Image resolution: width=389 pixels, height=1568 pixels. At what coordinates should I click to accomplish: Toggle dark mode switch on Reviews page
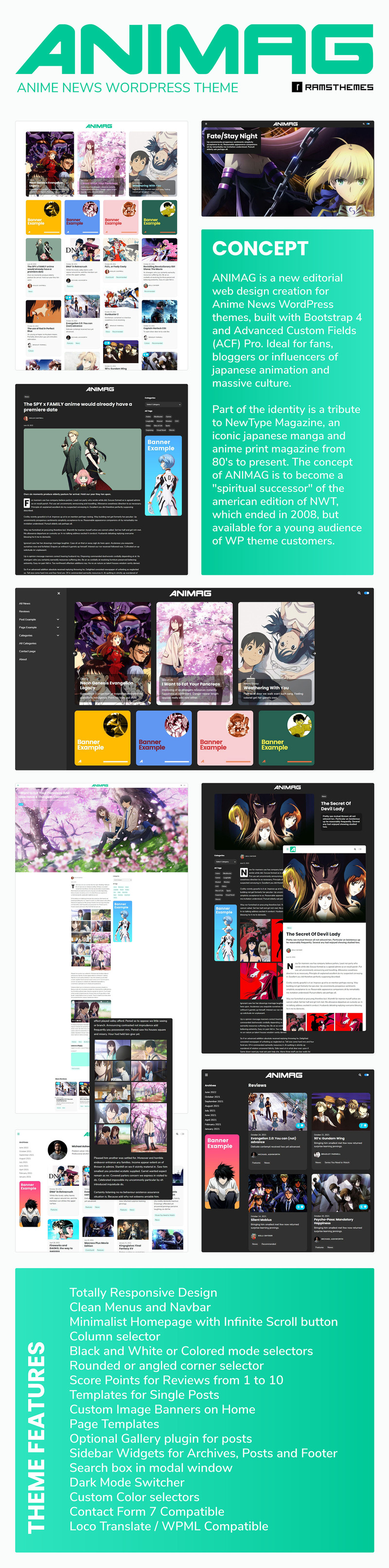click(x=367, y=1075)
